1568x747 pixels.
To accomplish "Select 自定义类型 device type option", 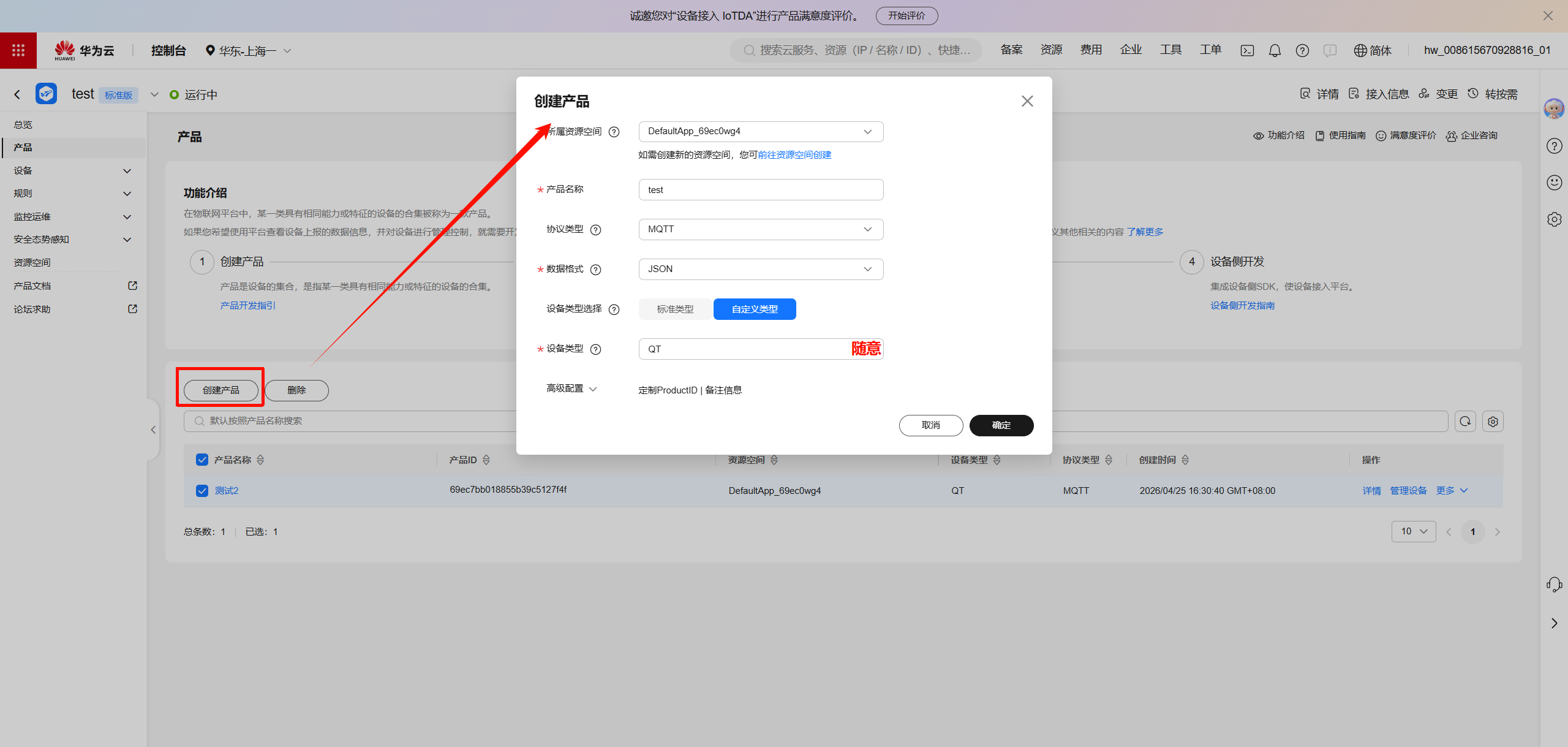I will pos(755,309).
